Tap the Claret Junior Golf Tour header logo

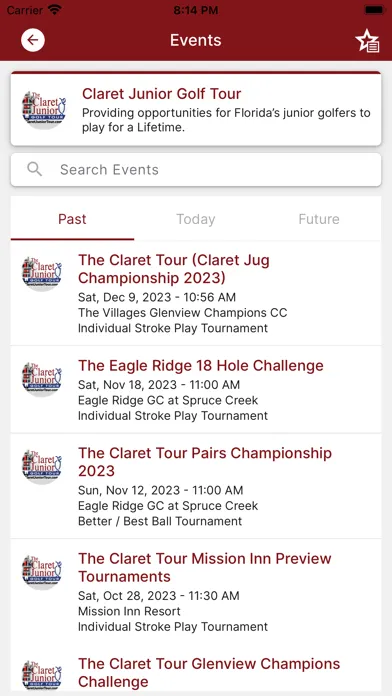43,109
